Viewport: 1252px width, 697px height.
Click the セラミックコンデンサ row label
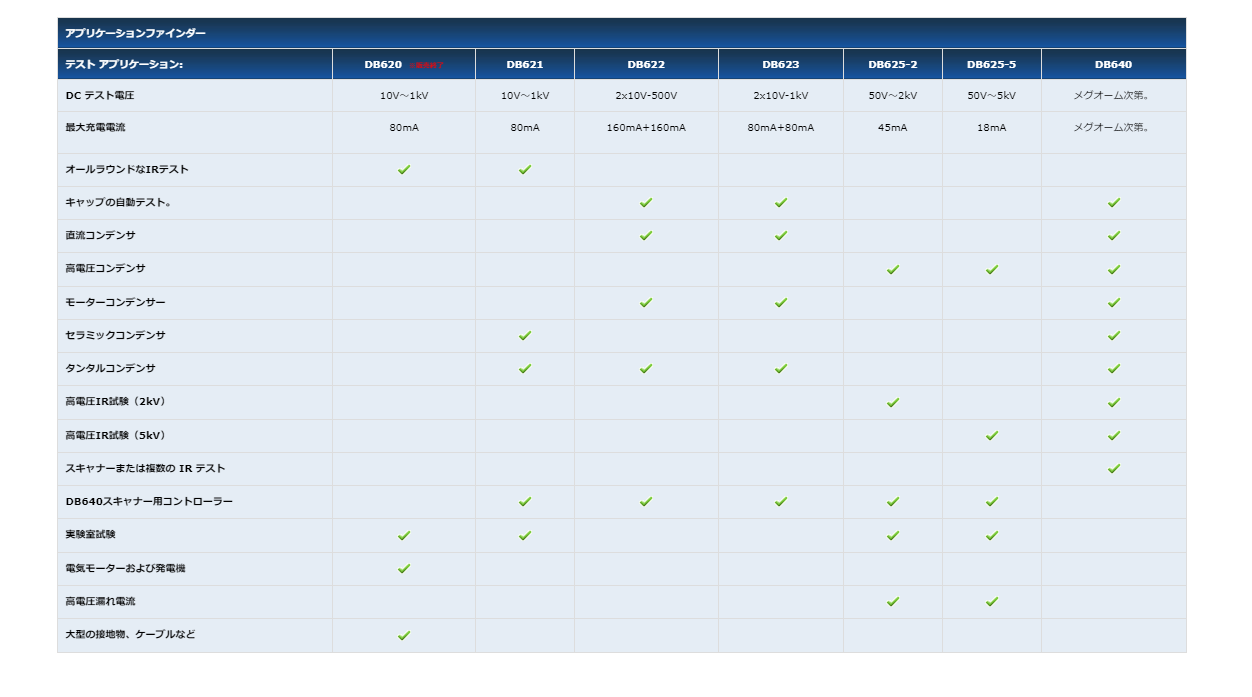coord(116,336)
